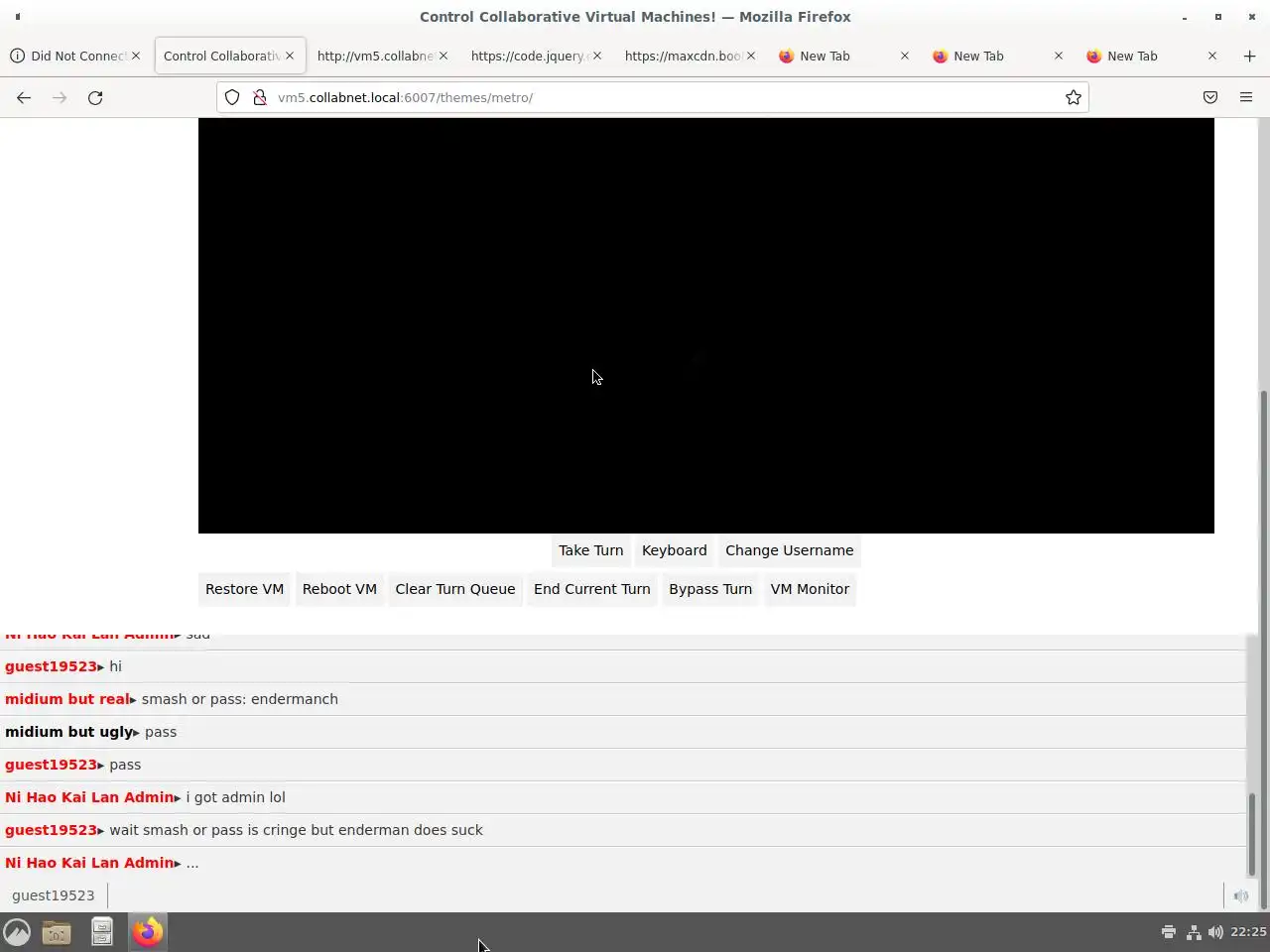Open Firefox application menu
Image resolution: width=1270 pixels, height=952 pixels.
coord(1246,97)
